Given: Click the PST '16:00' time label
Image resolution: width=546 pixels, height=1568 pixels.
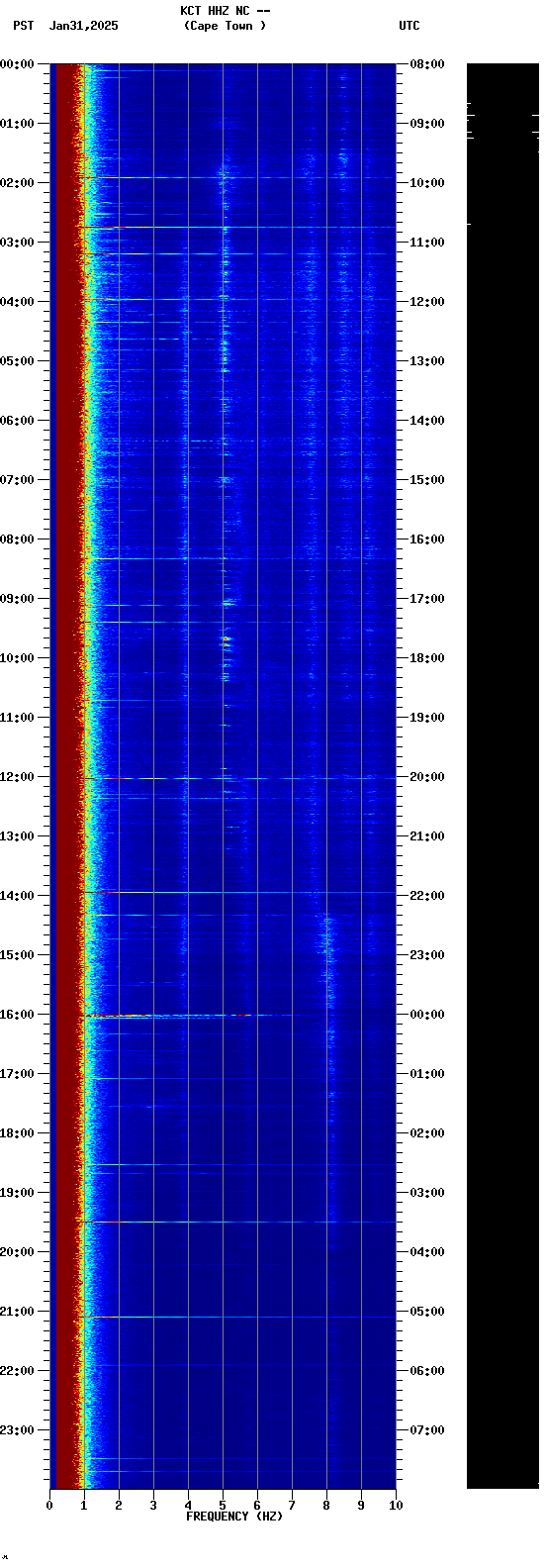Looking at the screenshot, I should coord(18,1015).
